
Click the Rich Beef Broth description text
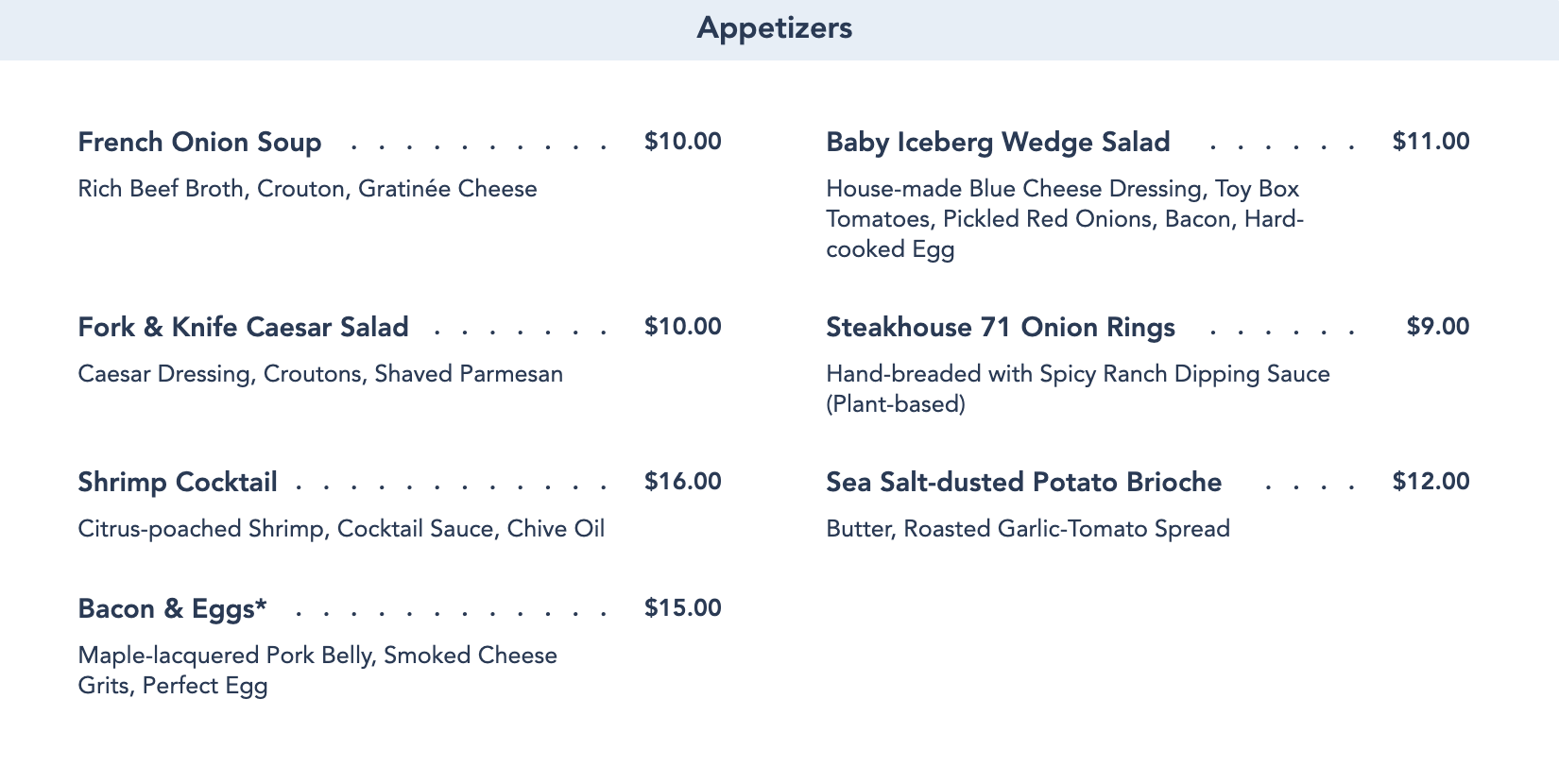tap(307, 189)
